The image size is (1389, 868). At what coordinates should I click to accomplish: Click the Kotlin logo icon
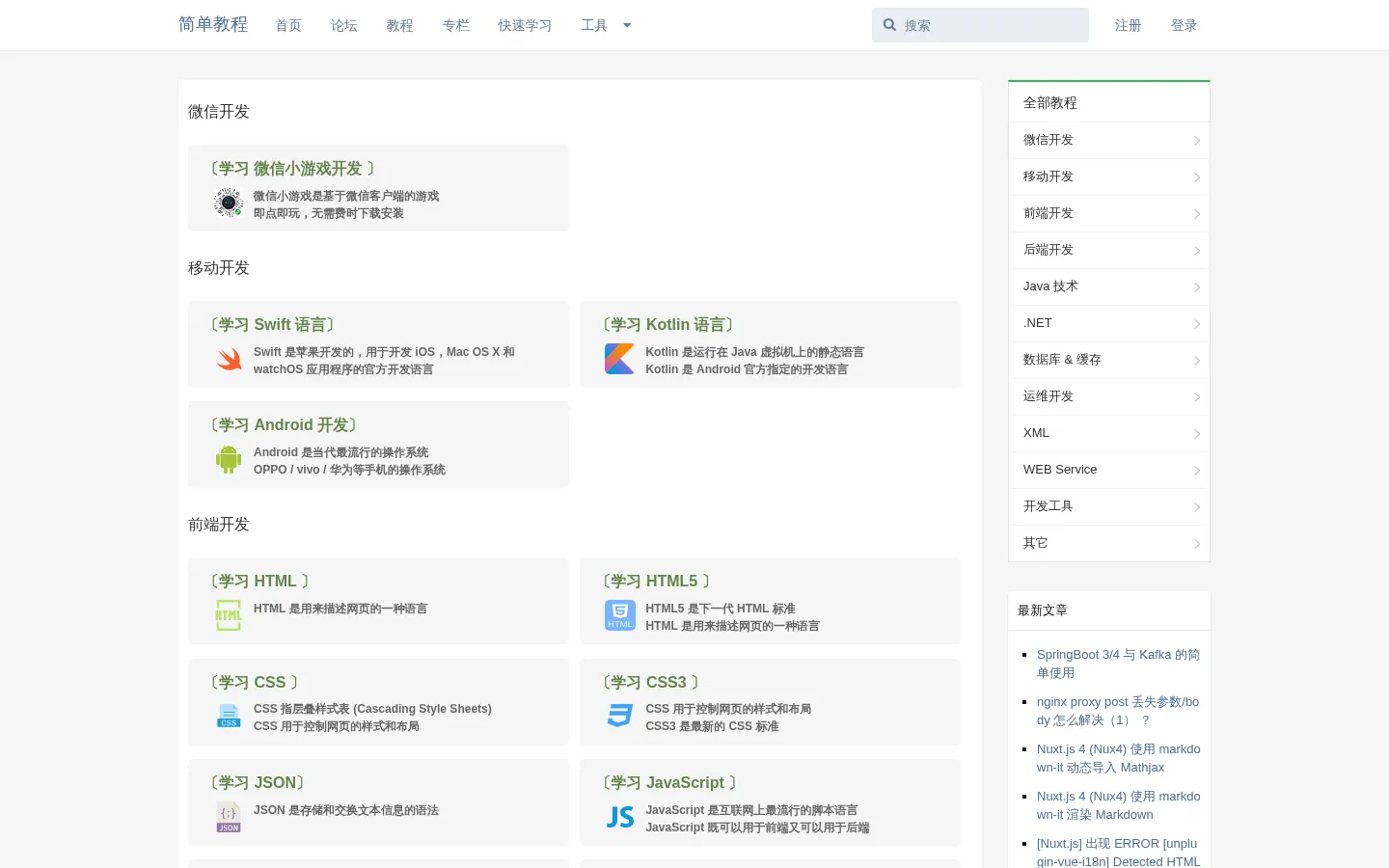pos(619,359)
